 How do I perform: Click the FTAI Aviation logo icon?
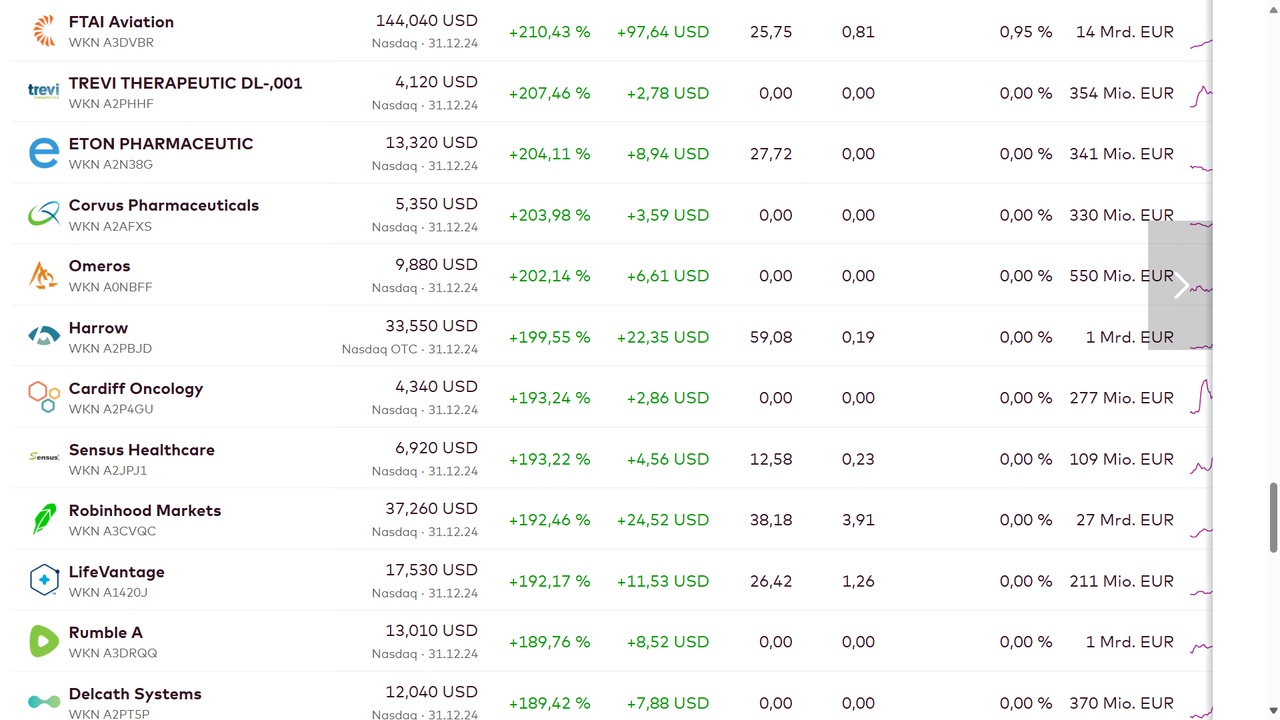pos(44,31)
